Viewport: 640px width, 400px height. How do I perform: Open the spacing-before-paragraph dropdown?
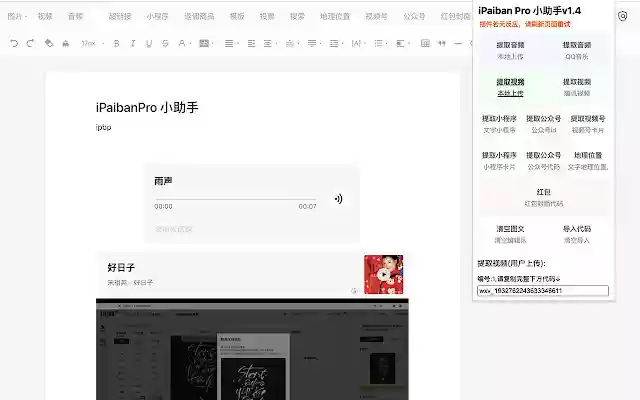click(292, 43)
